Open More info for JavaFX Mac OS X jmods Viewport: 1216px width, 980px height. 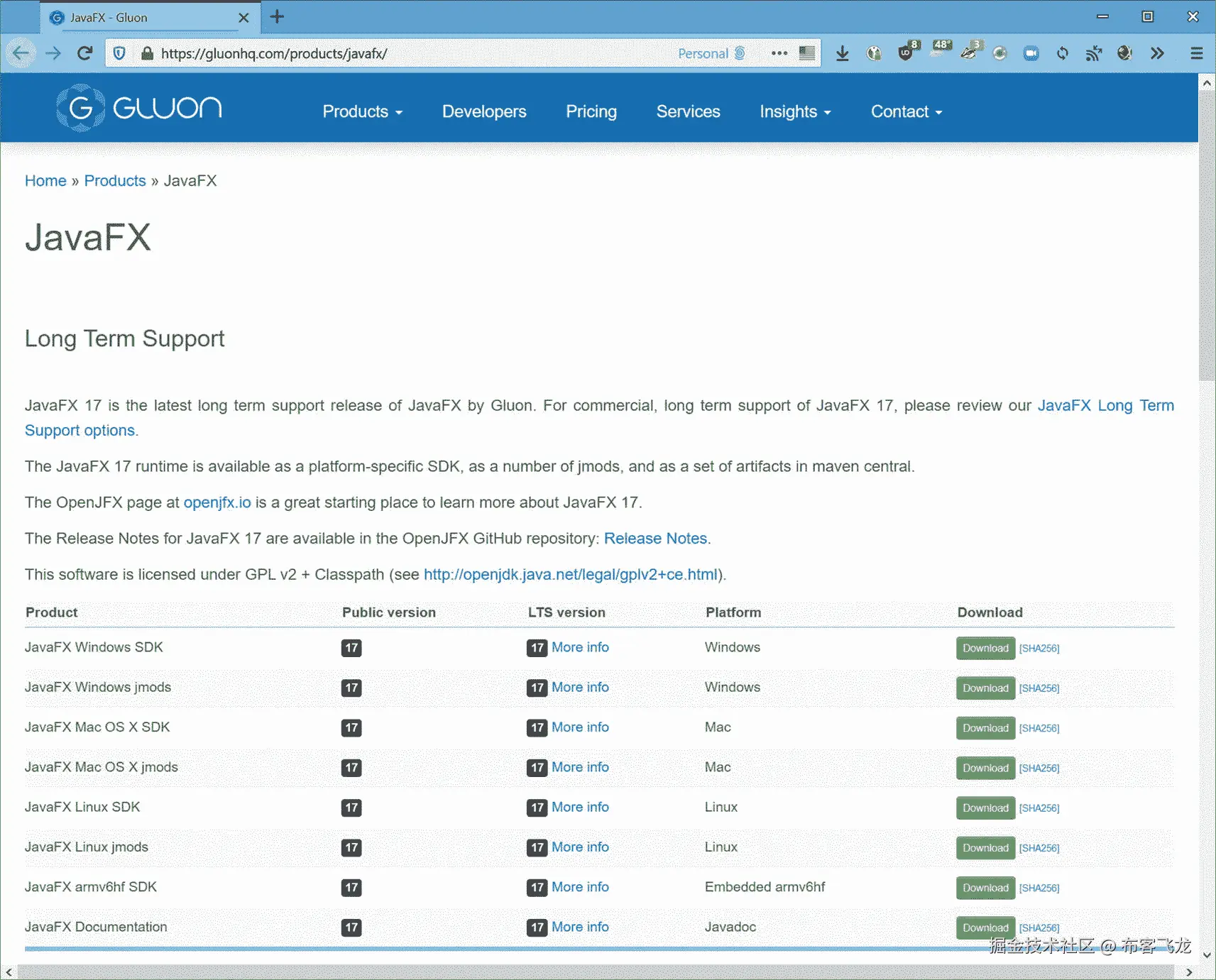580,767
